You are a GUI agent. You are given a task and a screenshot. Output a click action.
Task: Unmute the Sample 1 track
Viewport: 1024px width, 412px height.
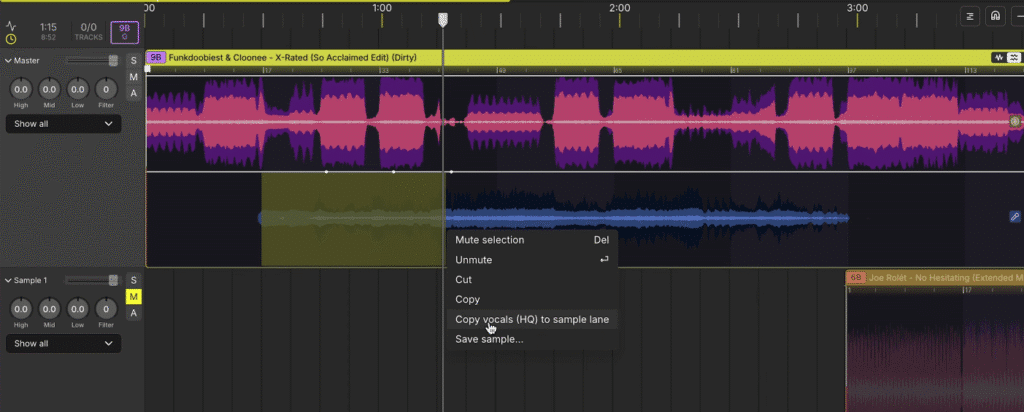pos(133,297)
